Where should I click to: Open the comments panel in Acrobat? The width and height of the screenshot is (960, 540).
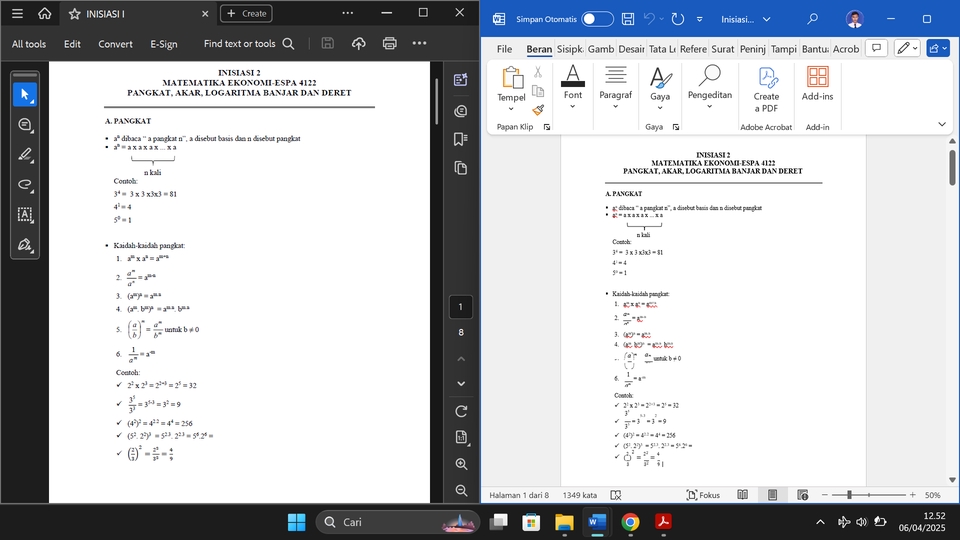[461, 111]
